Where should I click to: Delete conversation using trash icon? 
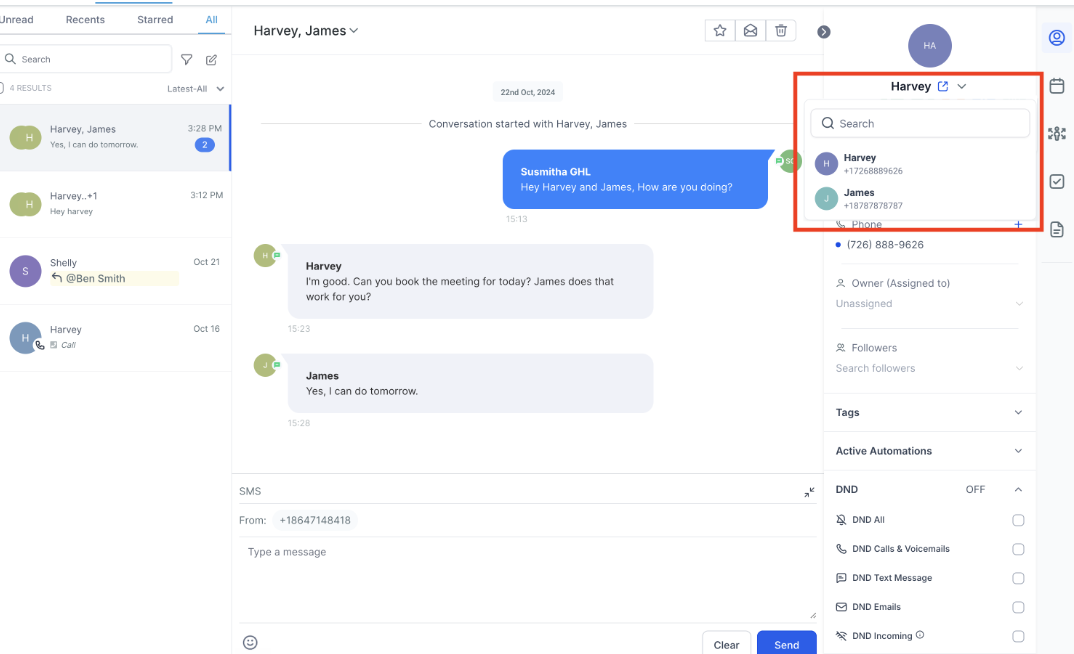click(x=781, y=31)
